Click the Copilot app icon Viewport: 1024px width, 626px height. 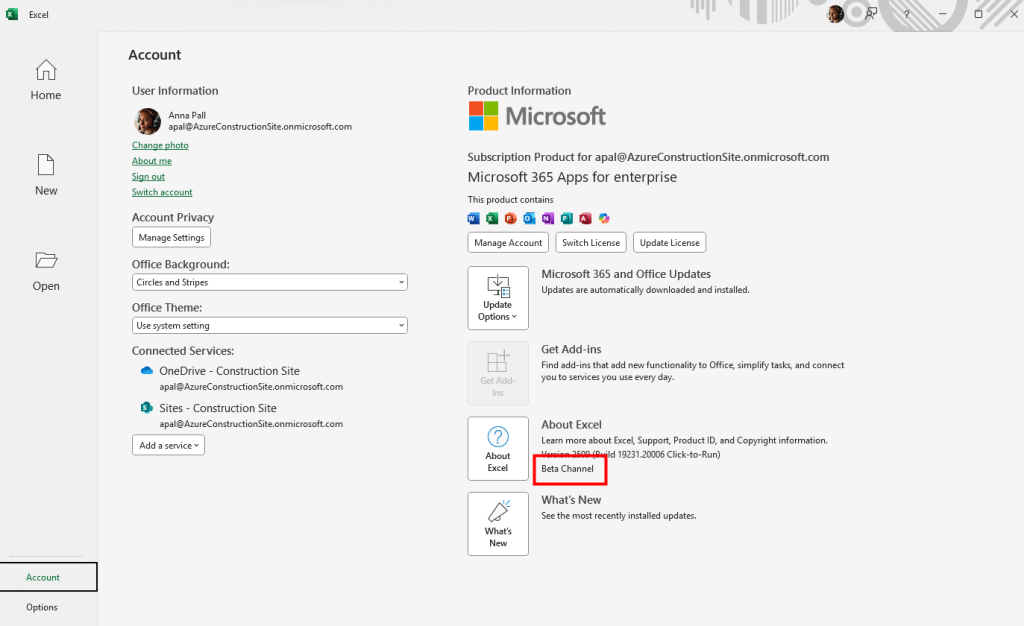[x=604, y=218]
